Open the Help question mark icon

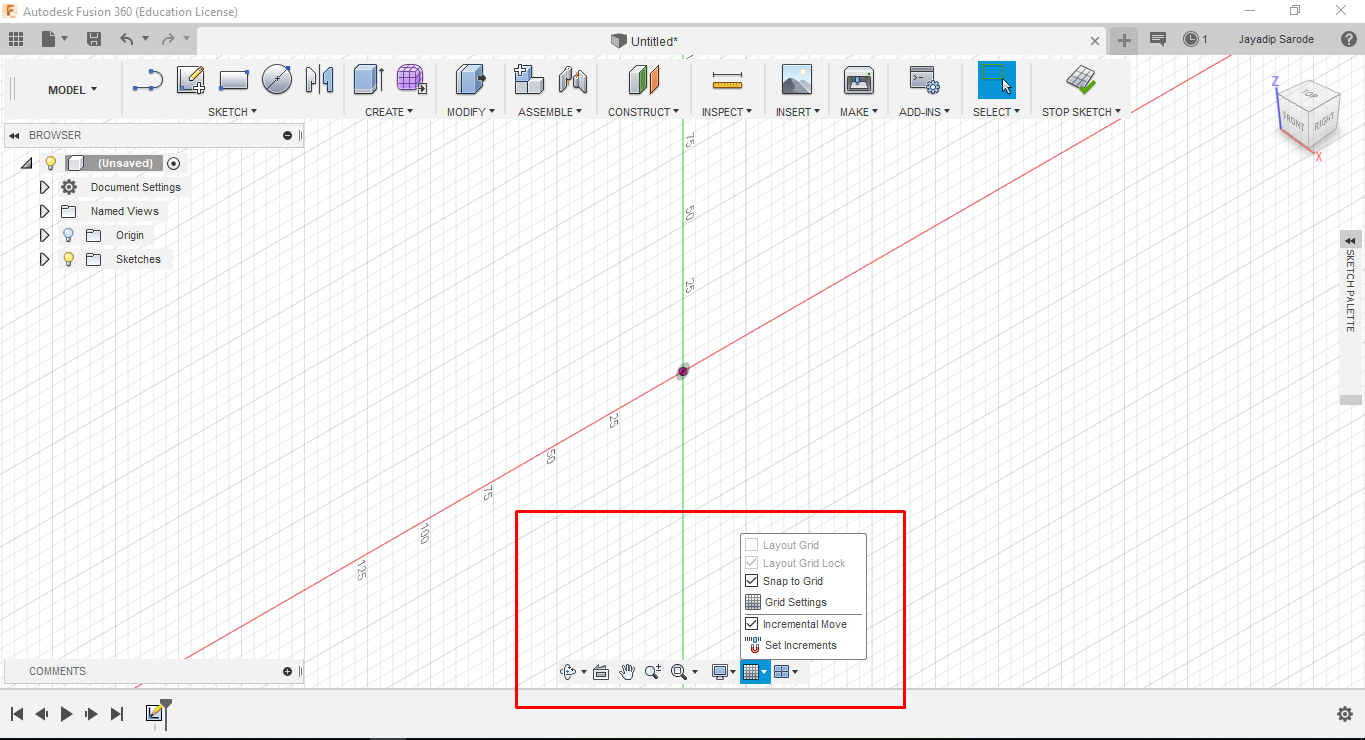pos(1347,39)
